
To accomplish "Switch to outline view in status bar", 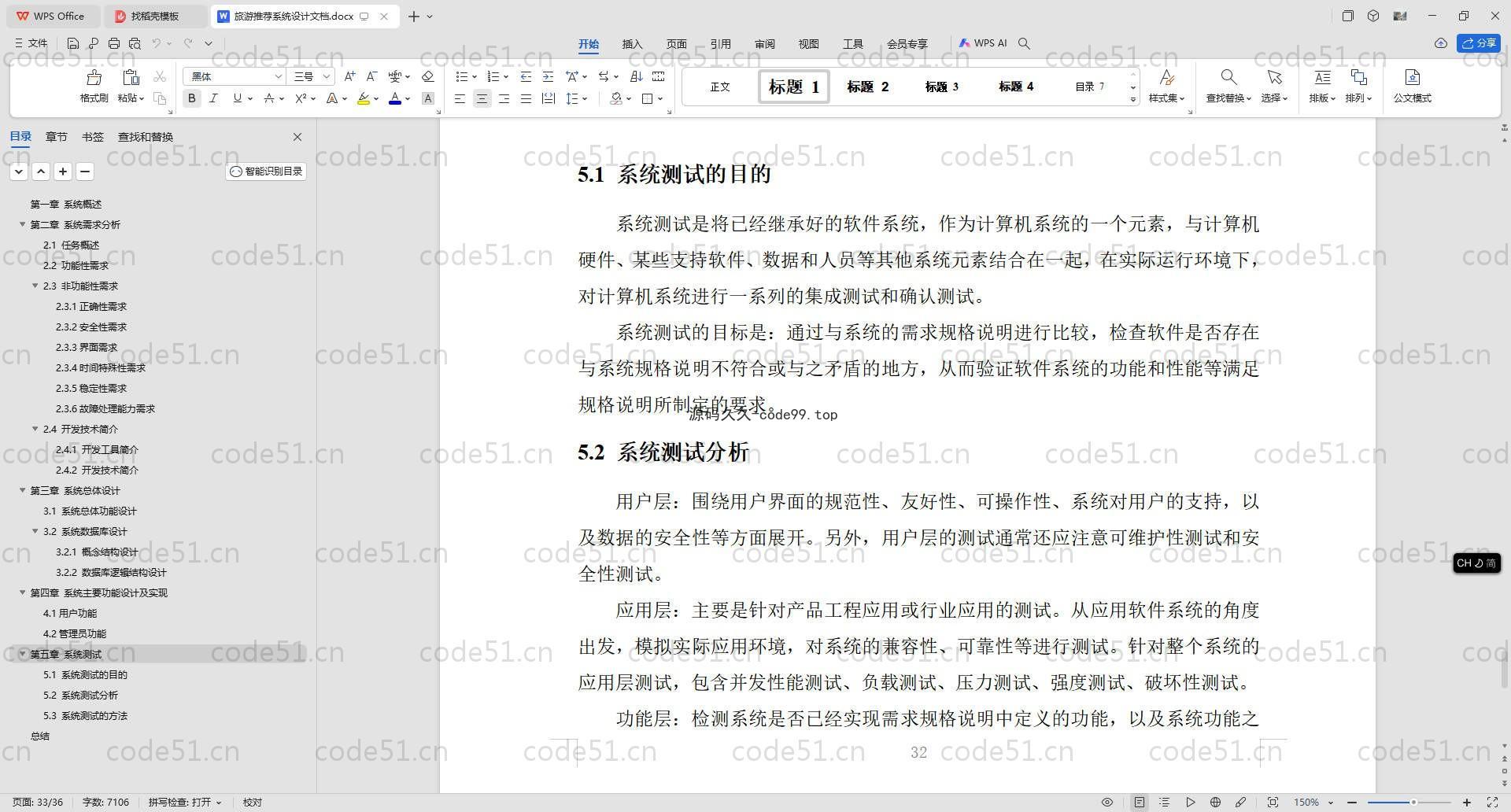I will click(1165, 803).
